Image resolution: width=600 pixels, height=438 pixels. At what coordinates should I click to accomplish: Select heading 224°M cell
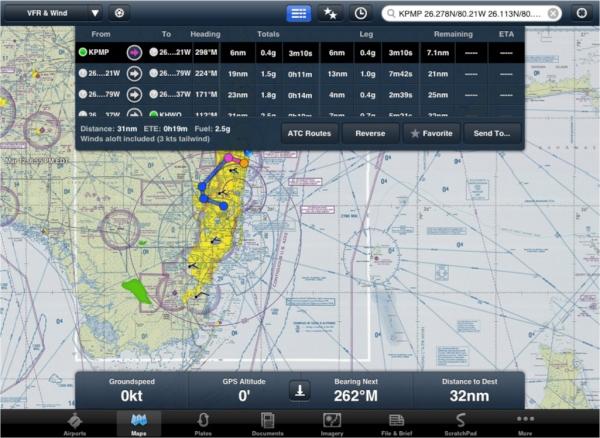[x=206, y=73]
